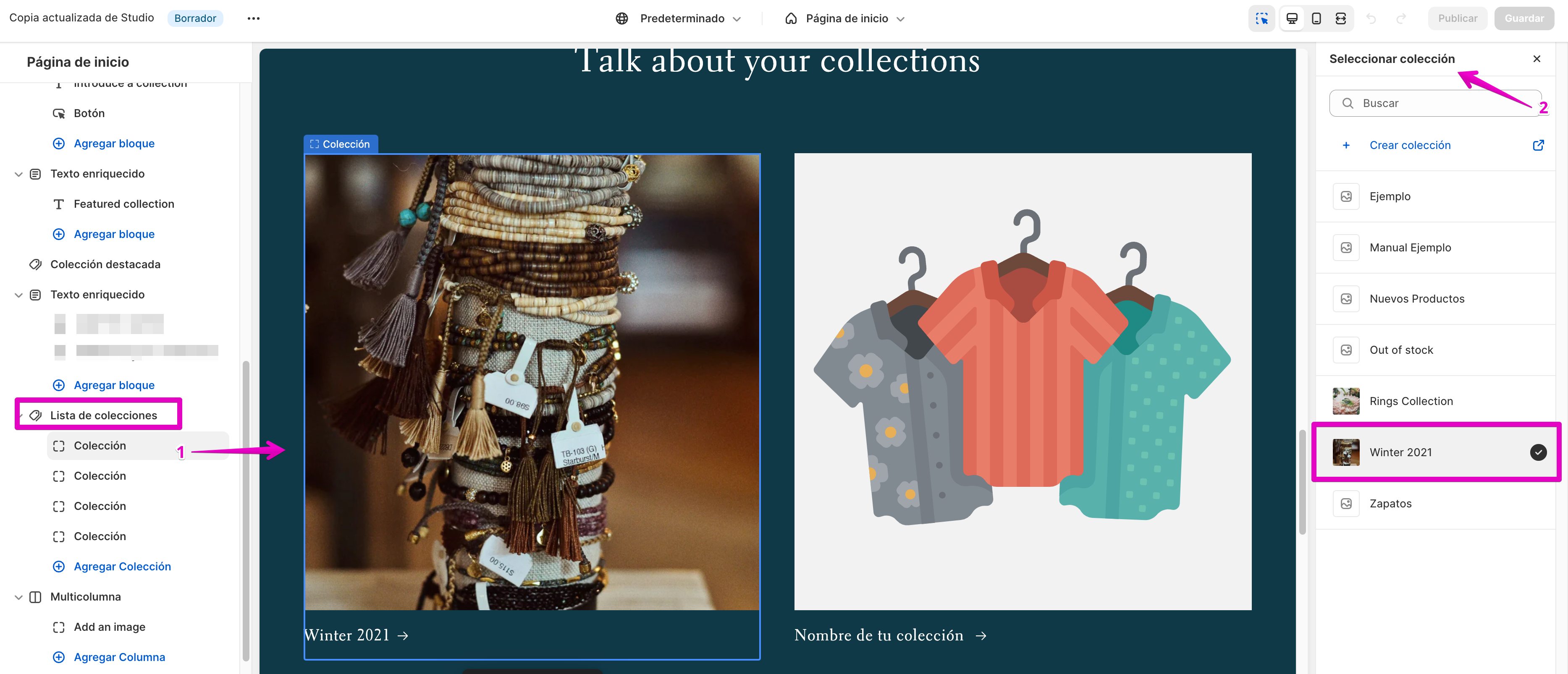This screenshot has height=674, width=1568.
Task: Click the Crear colección link
Action: [x=1410, y=145]
